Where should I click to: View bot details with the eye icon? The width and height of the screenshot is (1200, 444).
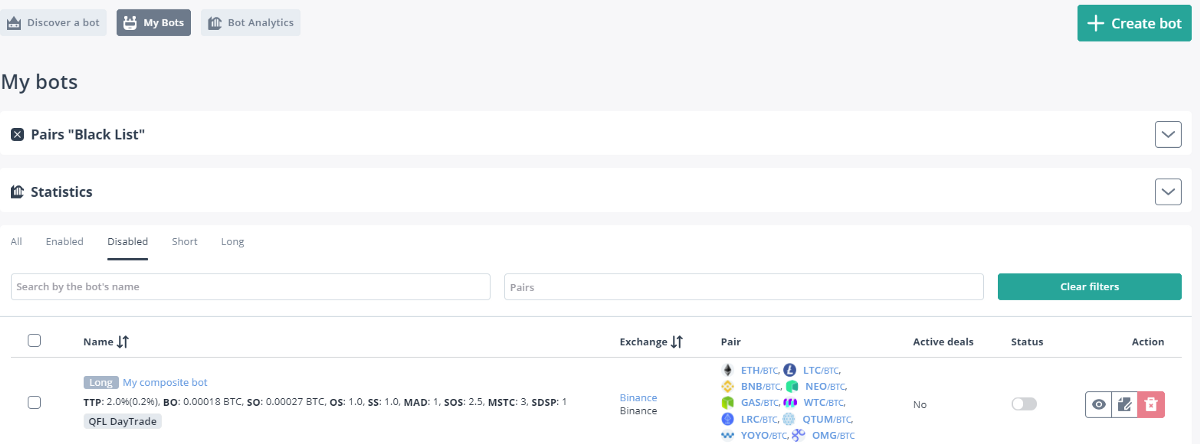pos(1099,404)
